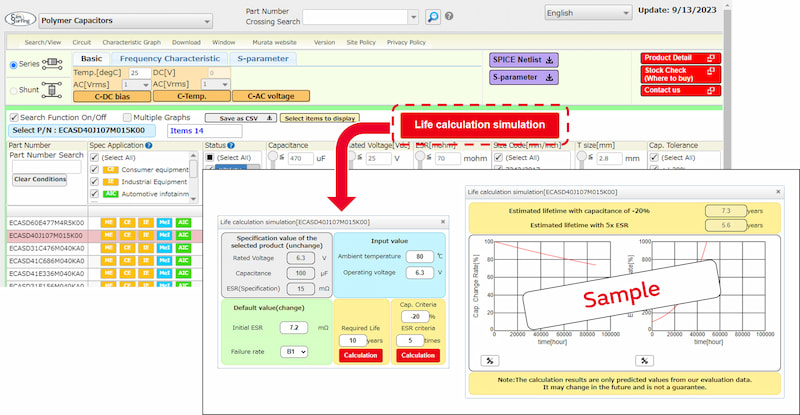
Task: Expand the Failure rate B1 dropdown
Action: [295, 351]
